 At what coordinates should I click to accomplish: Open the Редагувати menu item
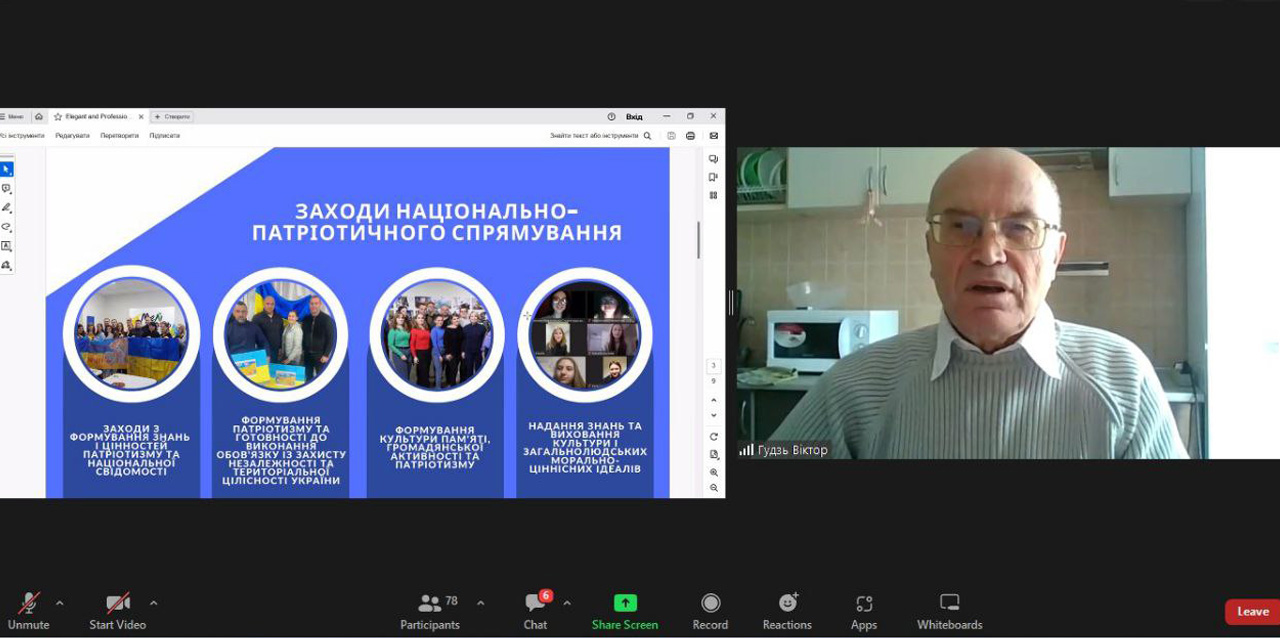(x=72, y=135)
